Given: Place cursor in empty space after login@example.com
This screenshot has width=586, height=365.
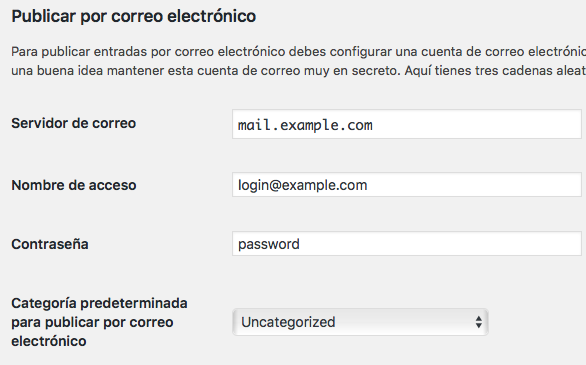Looking at the screenshot, I should coord(475,185).
